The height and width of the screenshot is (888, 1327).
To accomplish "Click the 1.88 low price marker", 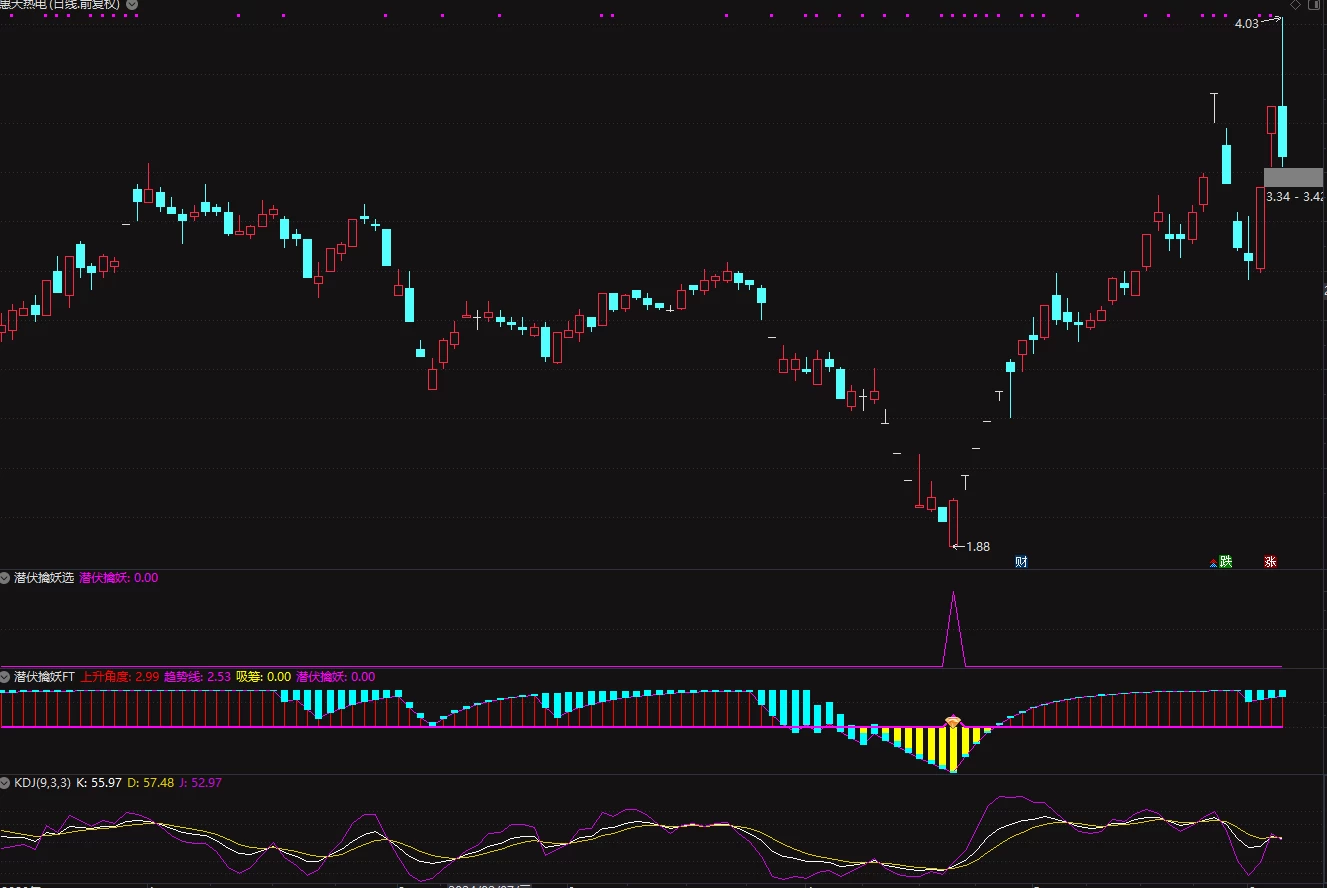I will pyautogui.click(x=977, y=547).
